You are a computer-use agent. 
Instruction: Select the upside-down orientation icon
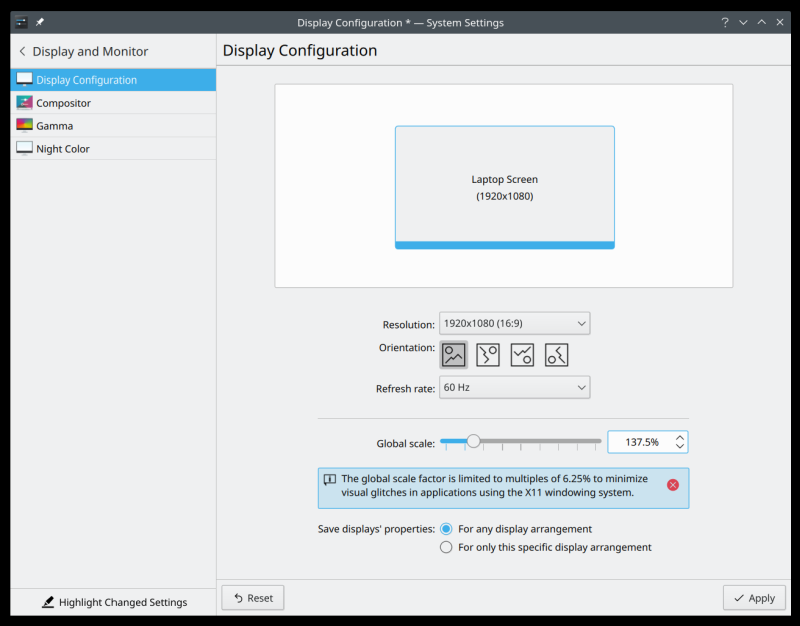[x=522, y=354]
